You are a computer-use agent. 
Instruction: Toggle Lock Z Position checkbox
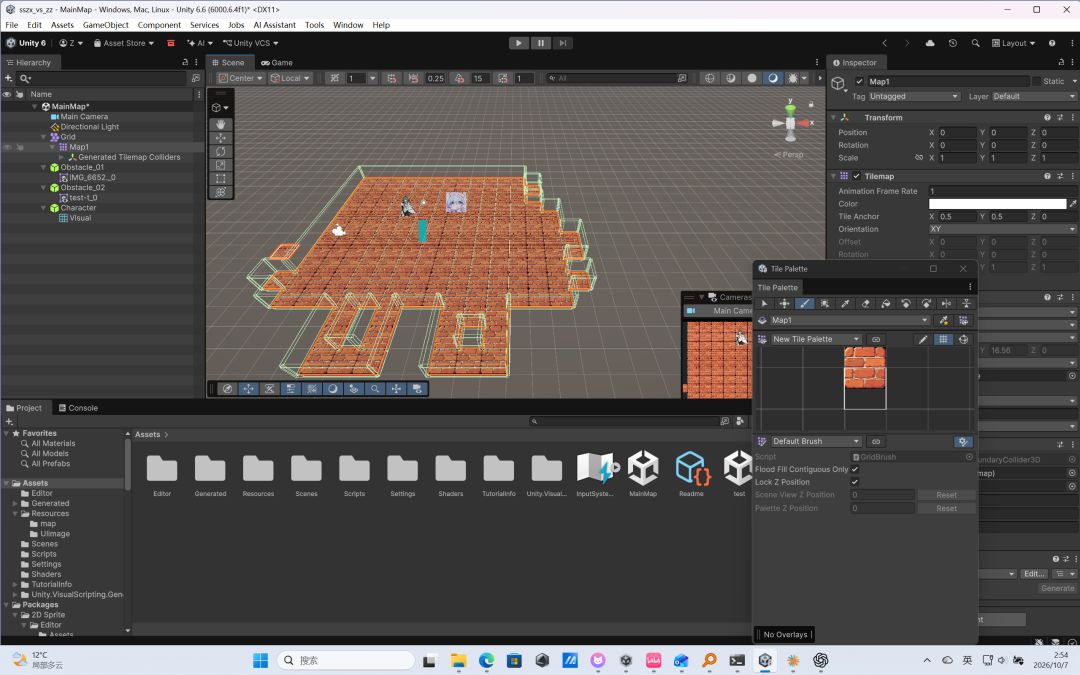coord(855,482)
